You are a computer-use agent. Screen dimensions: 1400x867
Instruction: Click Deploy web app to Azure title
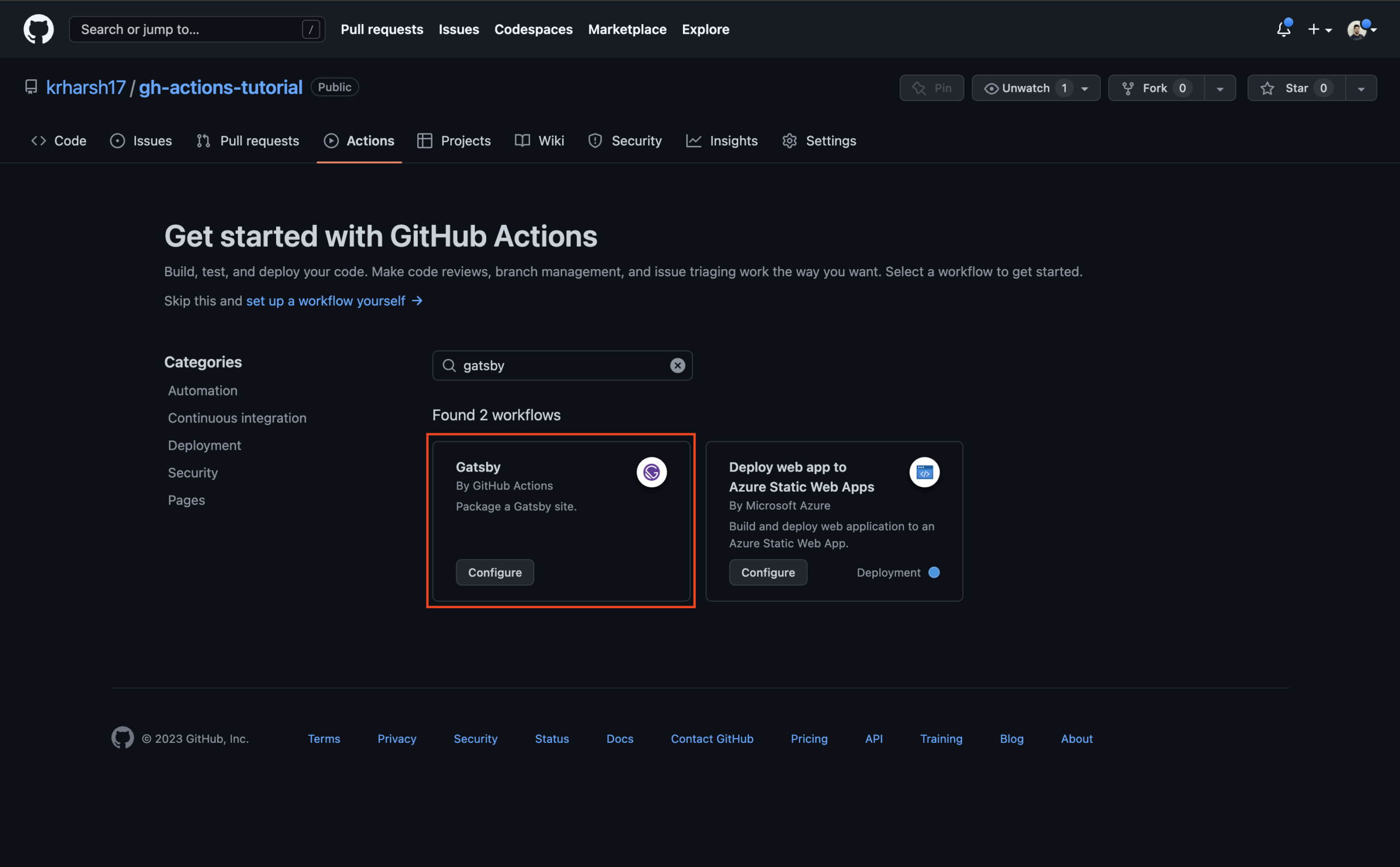coord(801,477)
